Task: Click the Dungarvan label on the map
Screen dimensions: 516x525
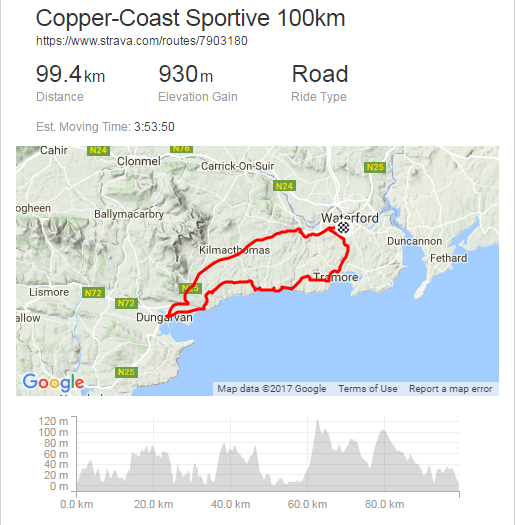Action: coord(164,317)
